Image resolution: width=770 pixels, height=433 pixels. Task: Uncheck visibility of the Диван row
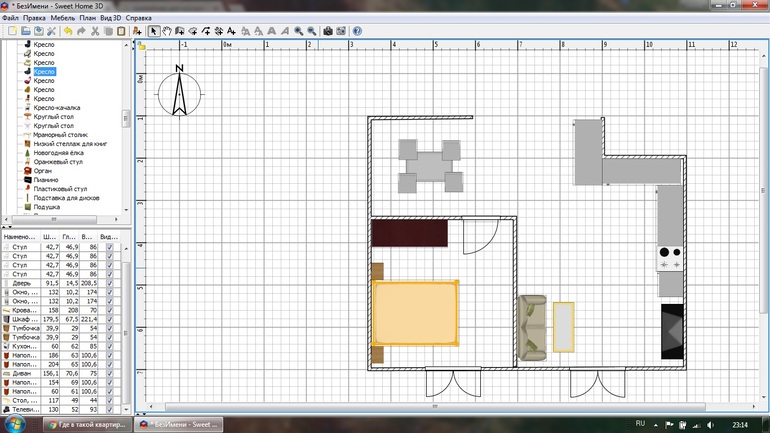click(109, 373)
